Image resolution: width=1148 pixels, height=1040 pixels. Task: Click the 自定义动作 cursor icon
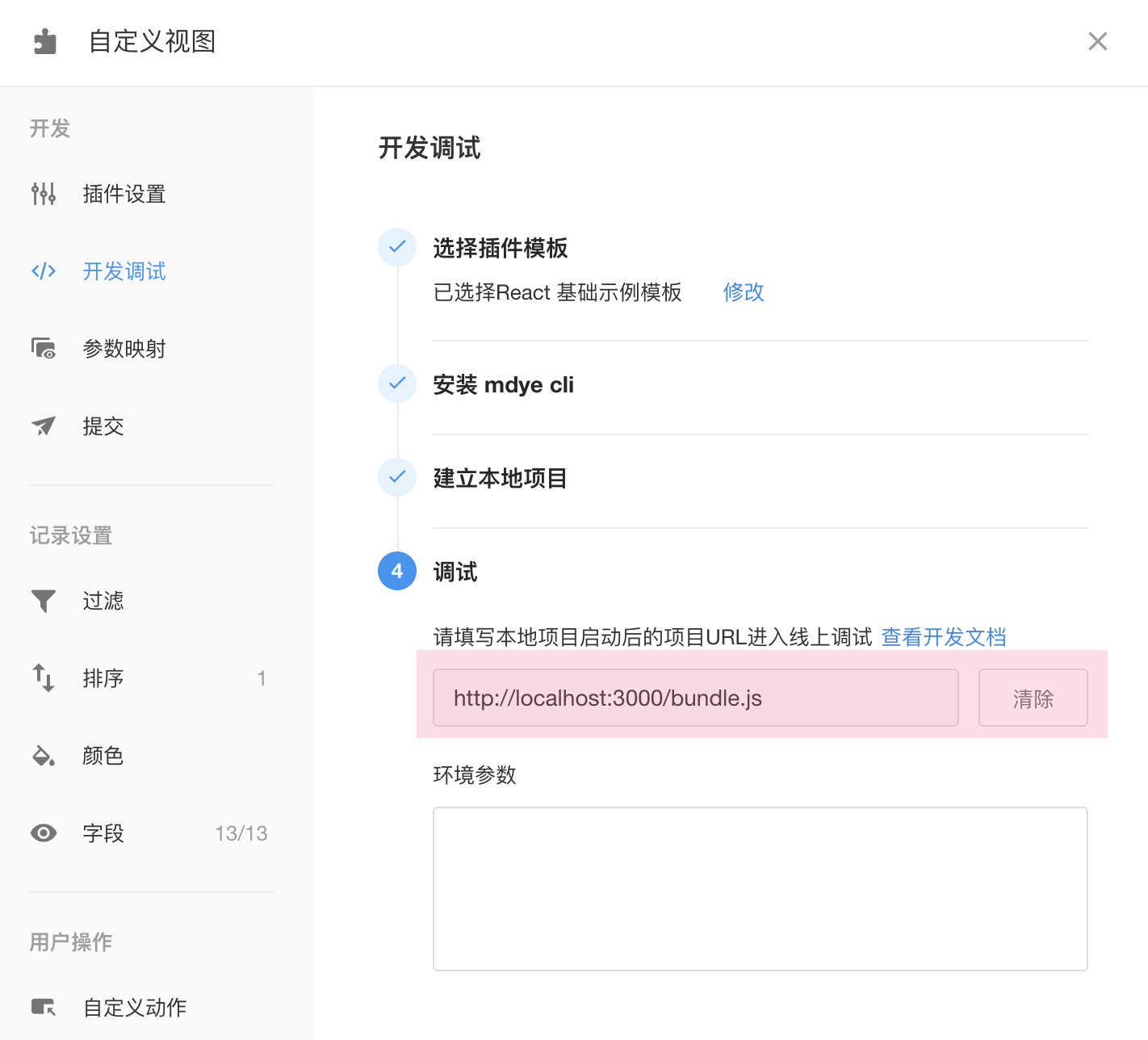click(44, 1008)
